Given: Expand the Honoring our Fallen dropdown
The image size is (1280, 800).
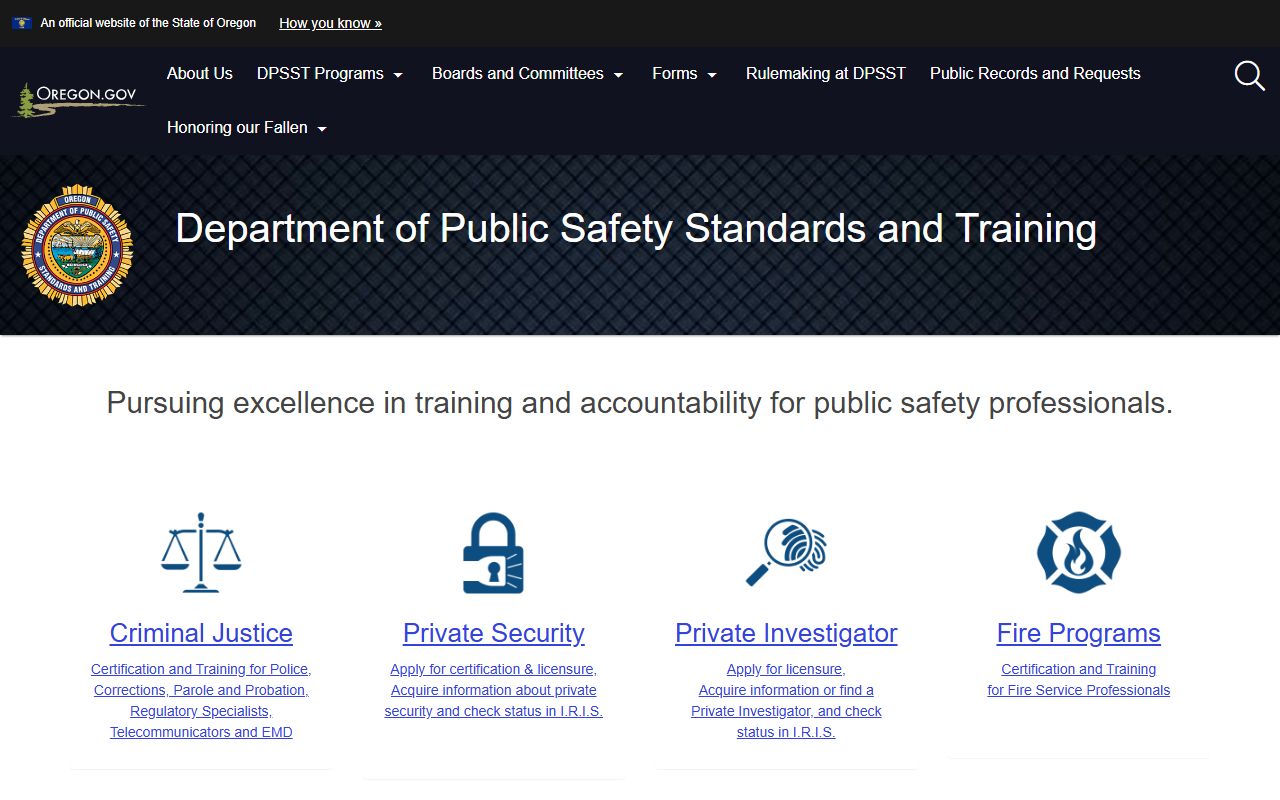Looking at the screenshot, I should (x=247, y=128).
